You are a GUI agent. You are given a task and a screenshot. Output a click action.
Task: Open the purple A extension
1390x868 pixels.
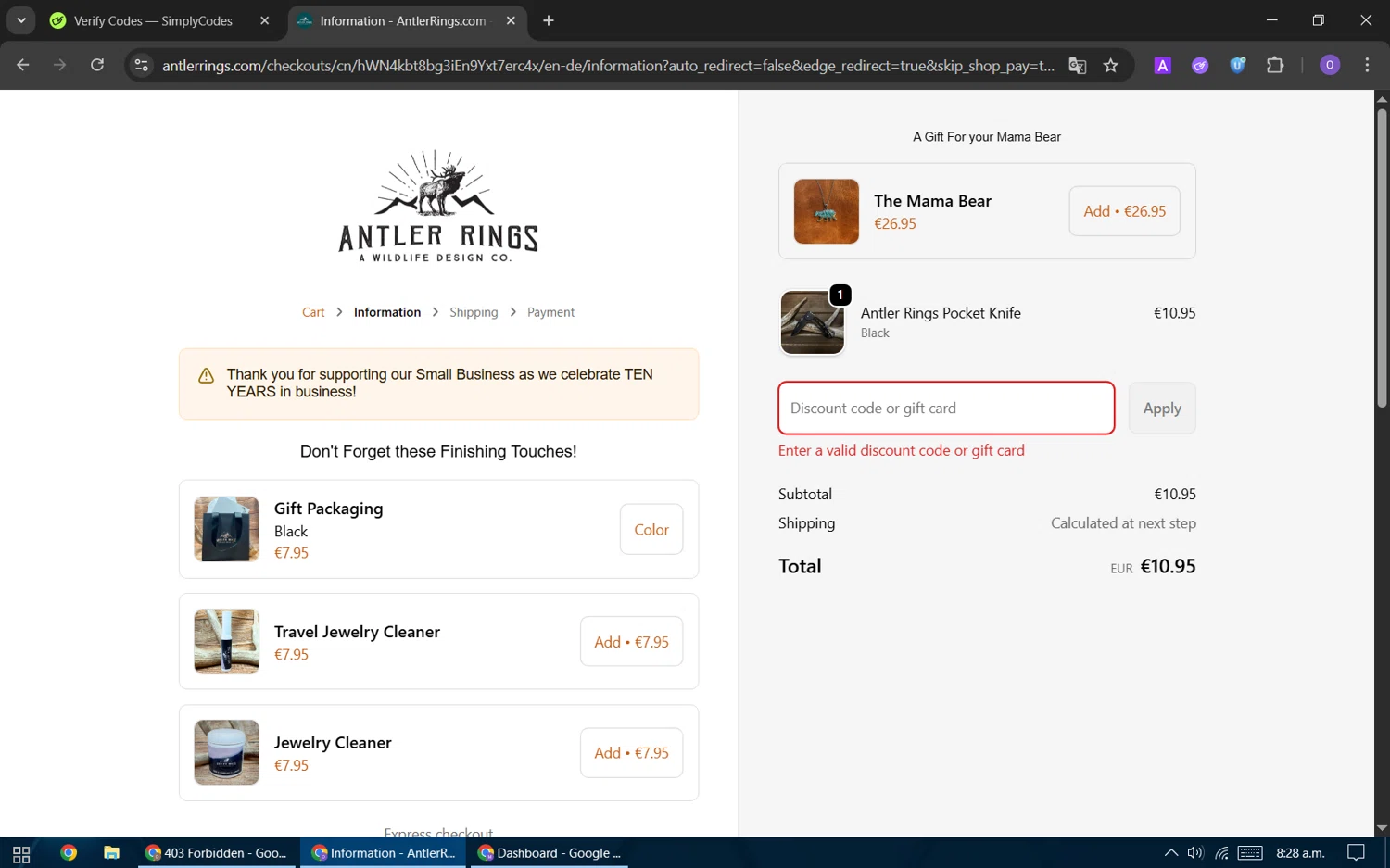coord(1162,65)
